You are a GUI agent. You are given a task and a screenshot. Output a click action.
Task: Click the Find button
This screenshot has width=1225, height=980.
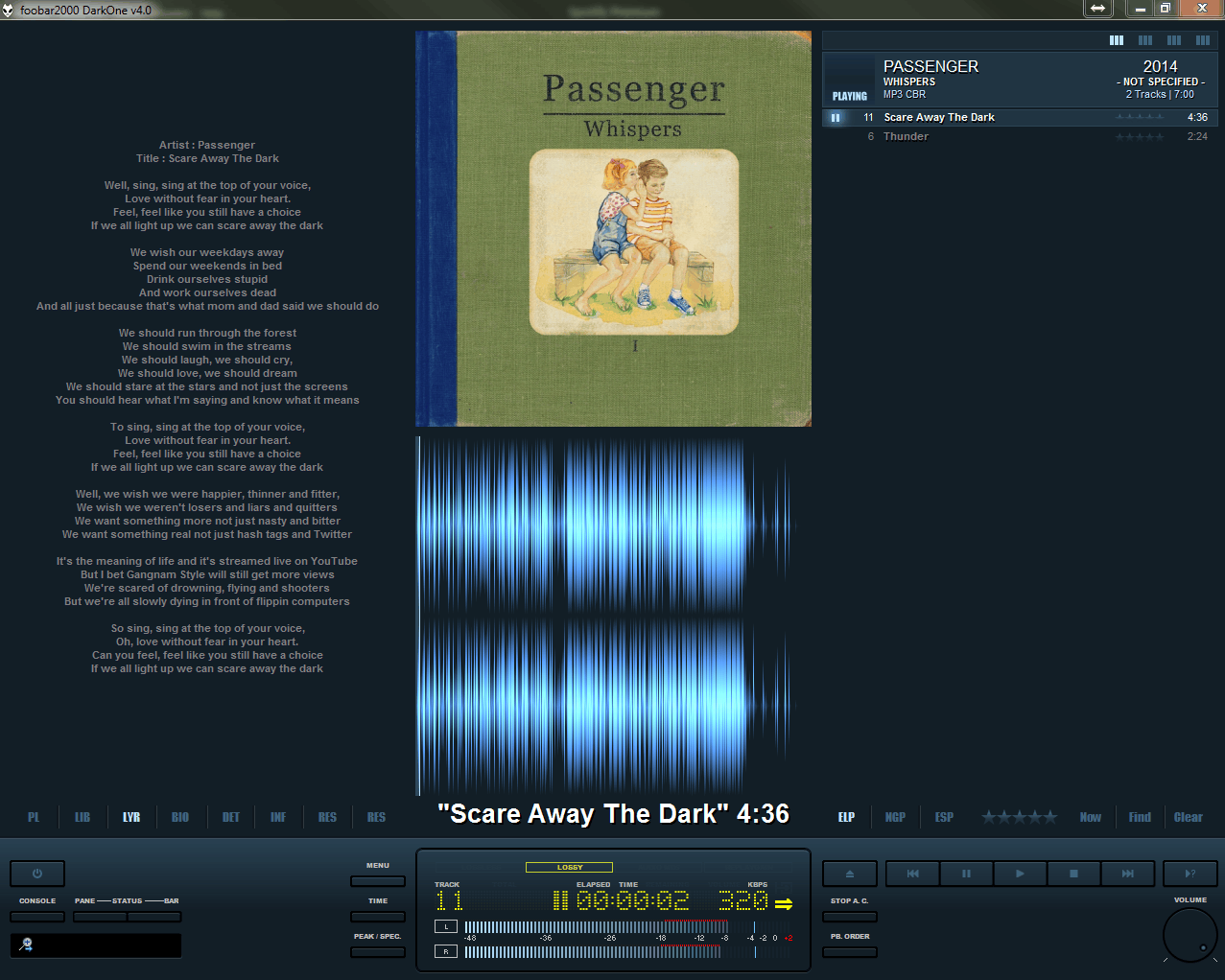pyautogui.click(x=1140, y=817)
